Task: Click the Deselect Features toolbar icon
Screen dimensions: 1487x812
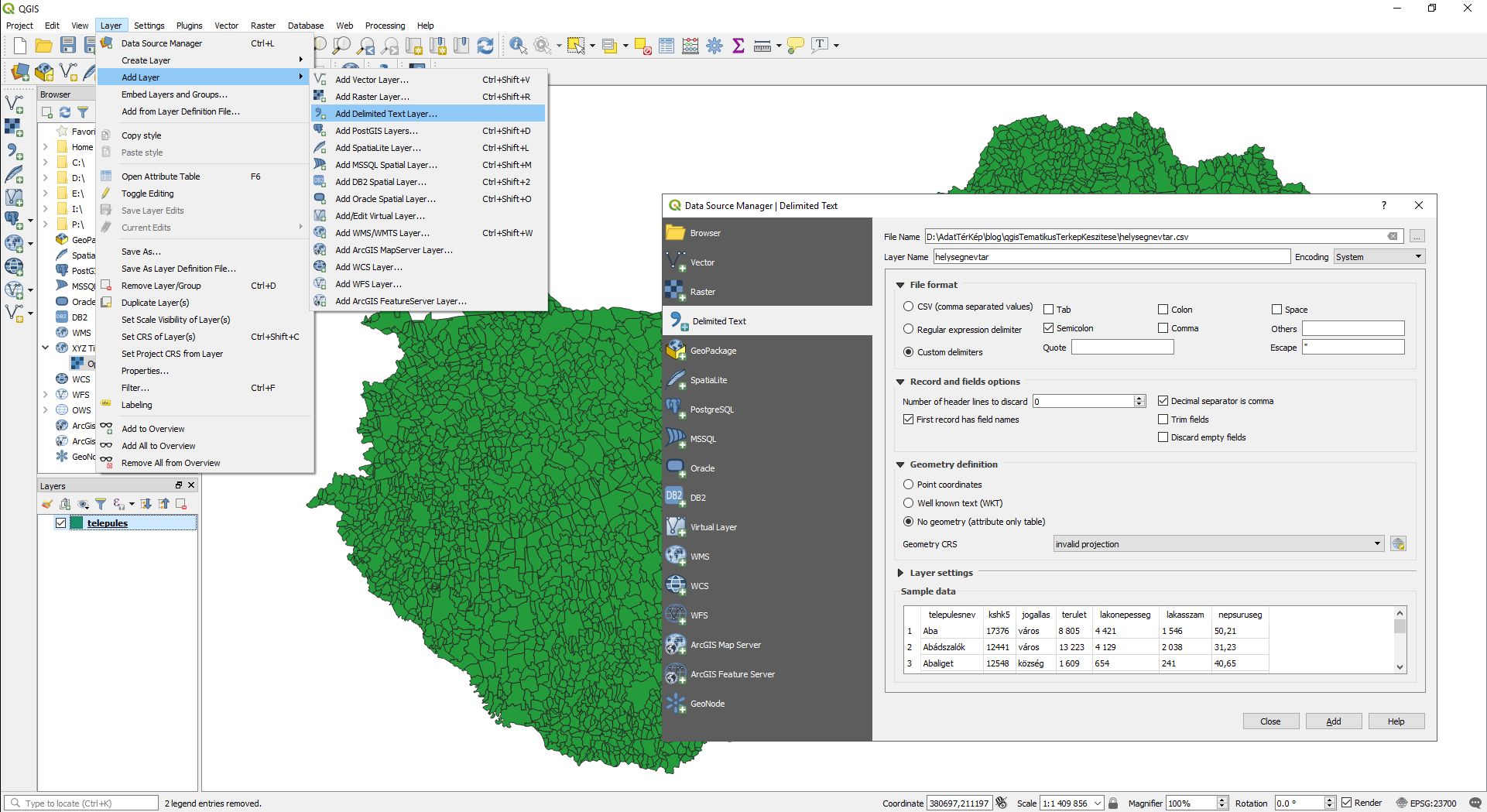Action: 642,46
